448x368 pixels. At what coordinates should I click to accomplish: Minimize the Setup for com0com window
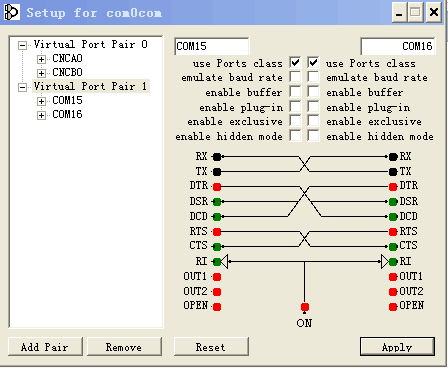(399, 13)
